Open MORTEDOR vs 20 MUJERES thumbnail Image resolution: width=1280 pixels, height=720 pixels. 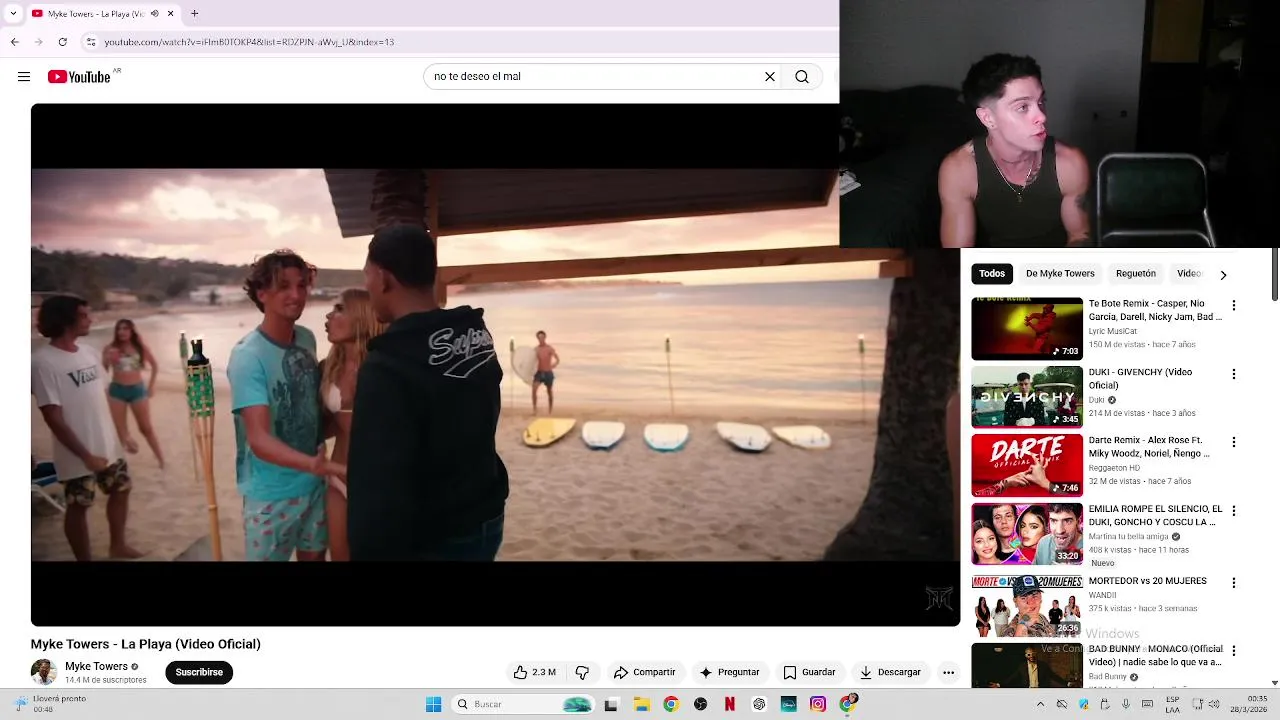[x=1027, y=606]
